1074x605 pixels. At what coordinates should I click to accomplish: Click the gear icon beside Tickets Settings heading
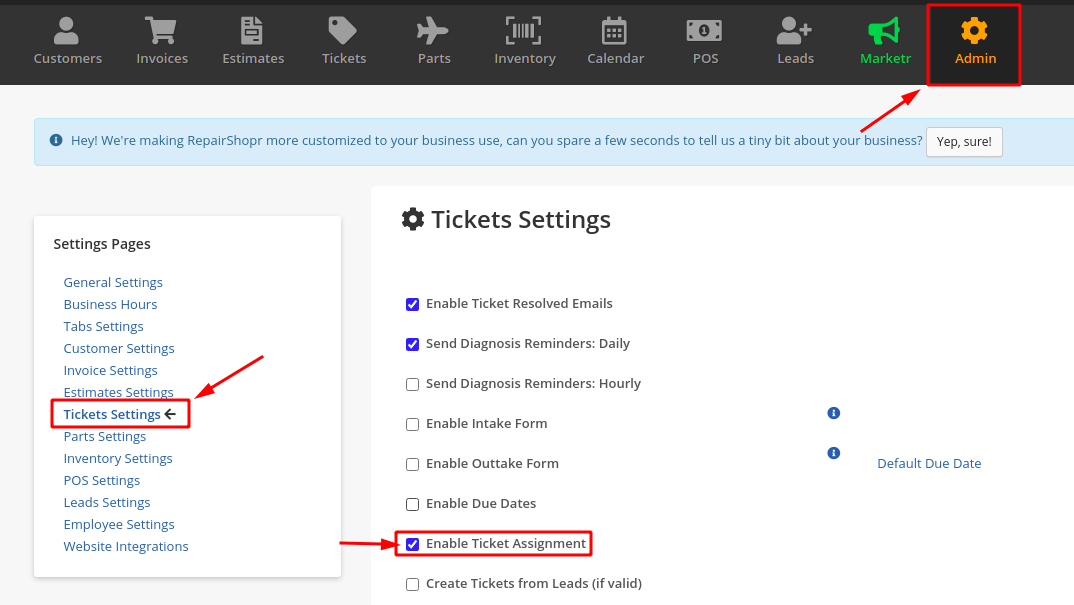point(413,219)
